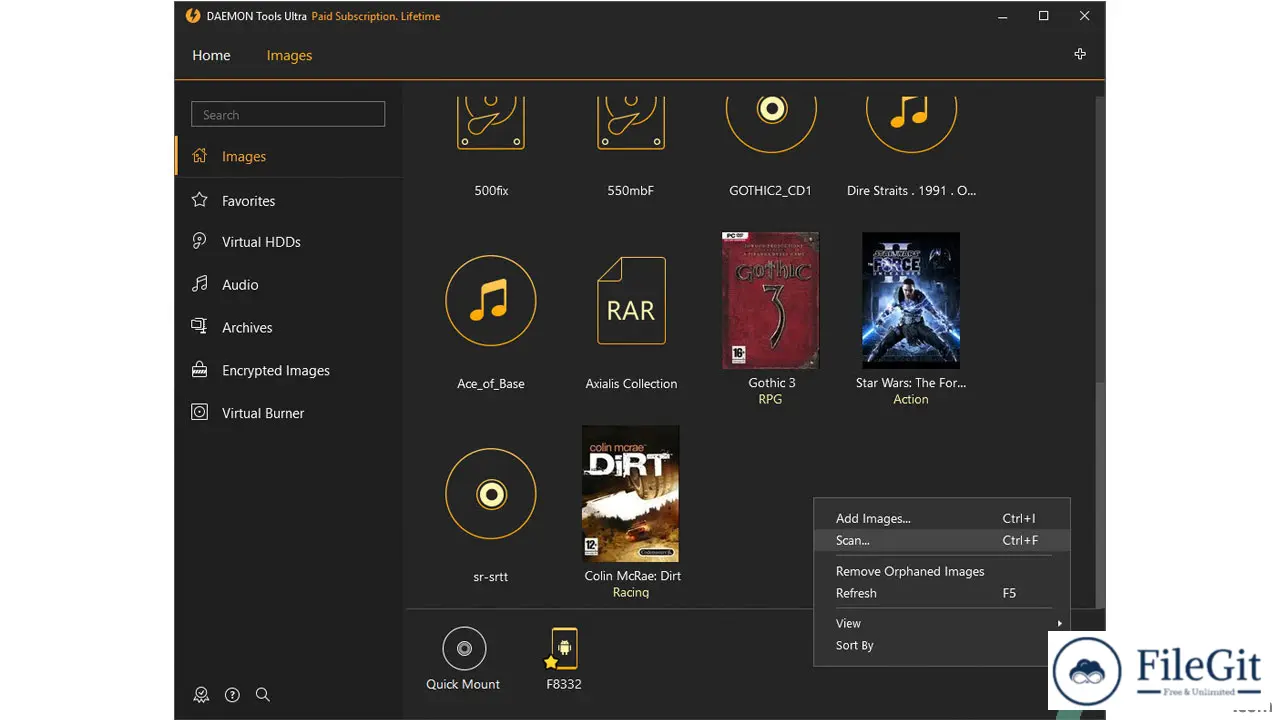
Task: Choose Remove Orphaned Images menu entry
Action: coord(942,571)
